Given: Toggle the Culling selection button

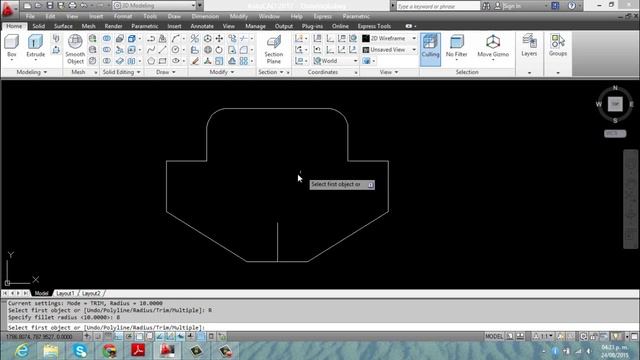Looking at the screenshot, I should click(430, 49).
